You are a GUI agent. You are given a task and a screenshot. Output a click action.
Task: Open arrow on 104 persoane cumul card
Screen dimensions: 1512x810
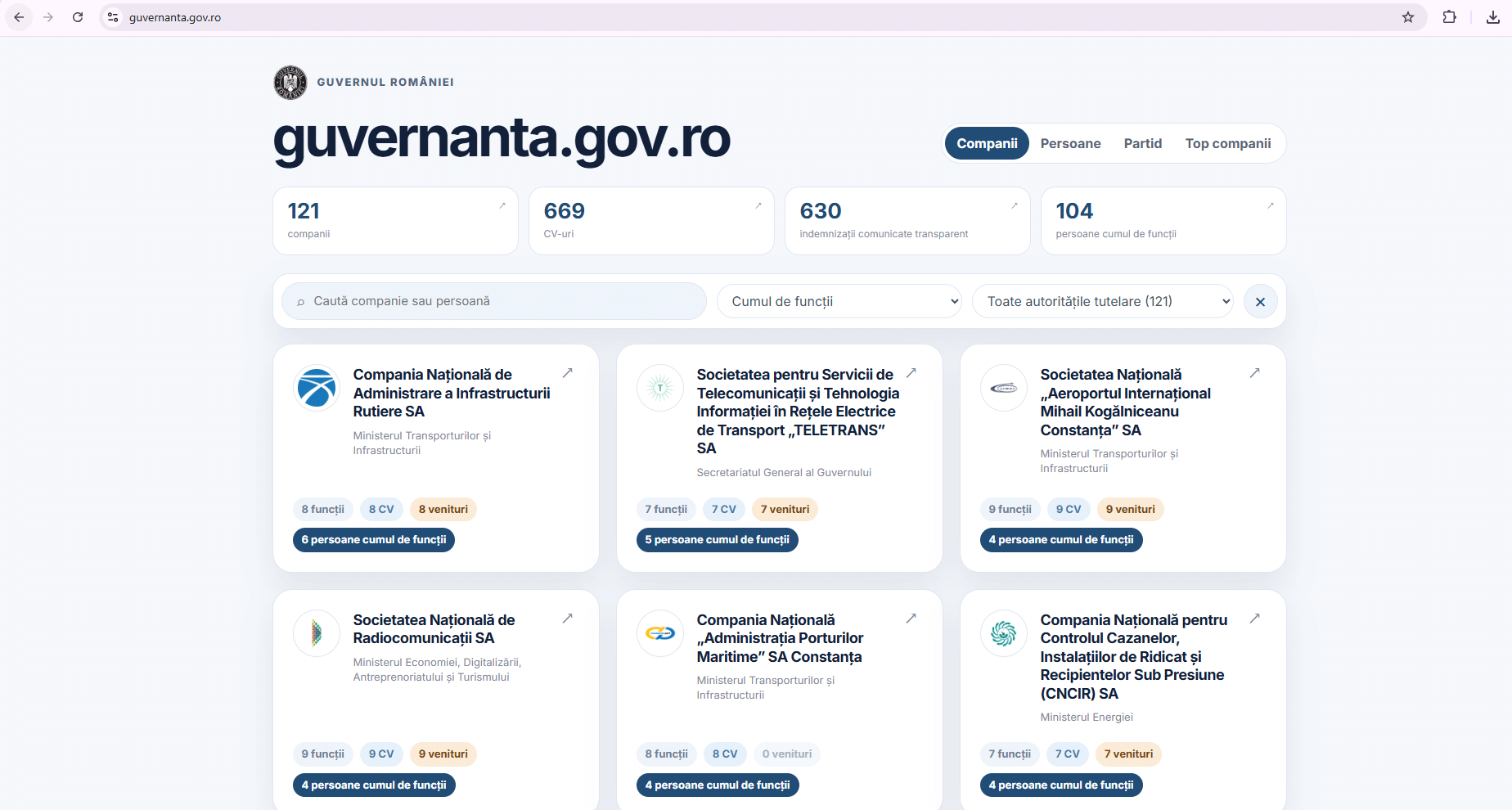click(x=1271, y=205)
